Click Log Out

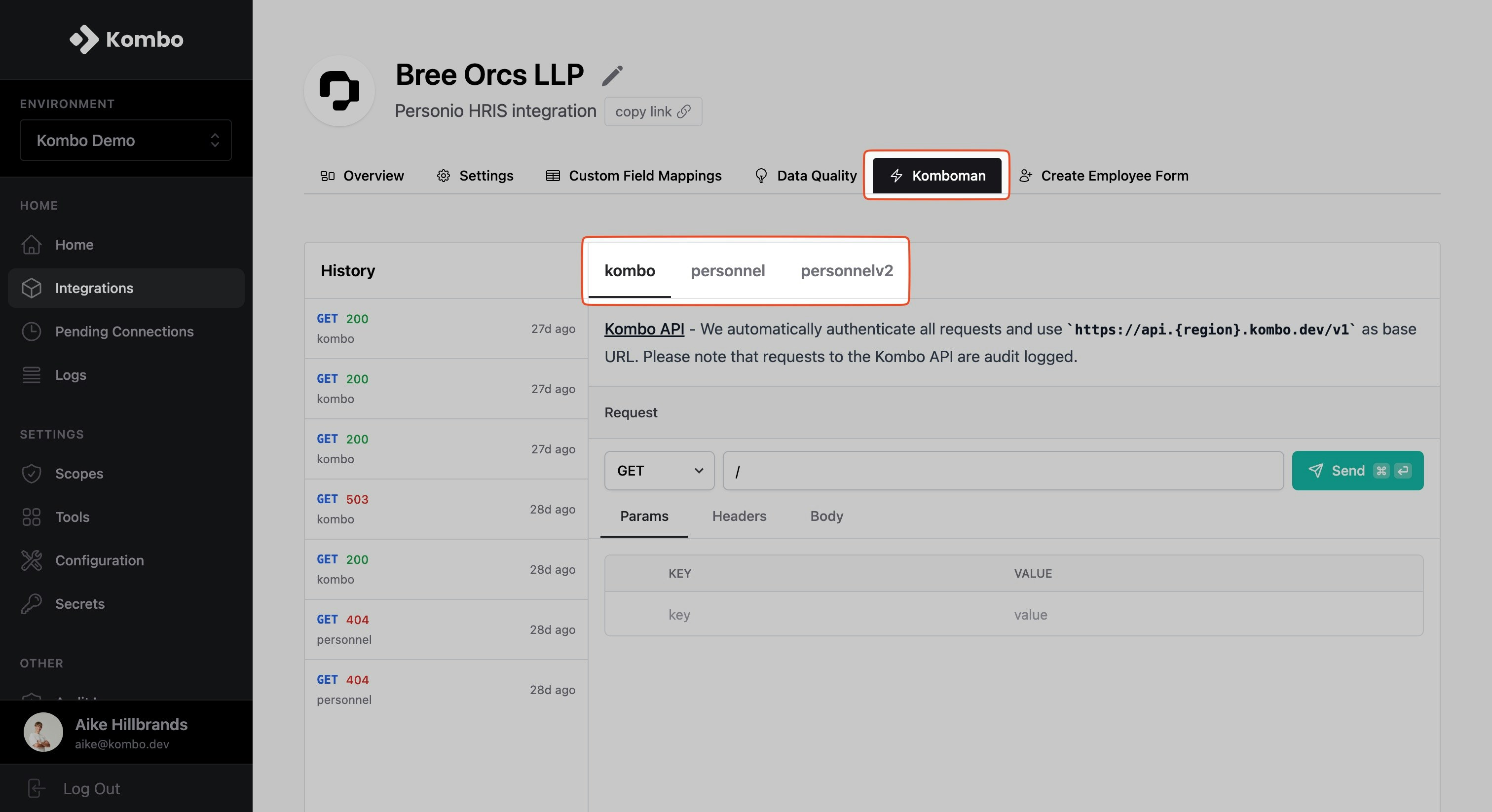91,788
